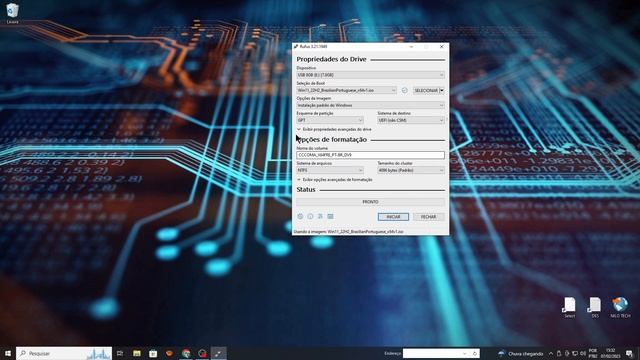This screenshot has width=640, height=360.
Task: Show hidden system tray icons
Action: click(551, 353)
